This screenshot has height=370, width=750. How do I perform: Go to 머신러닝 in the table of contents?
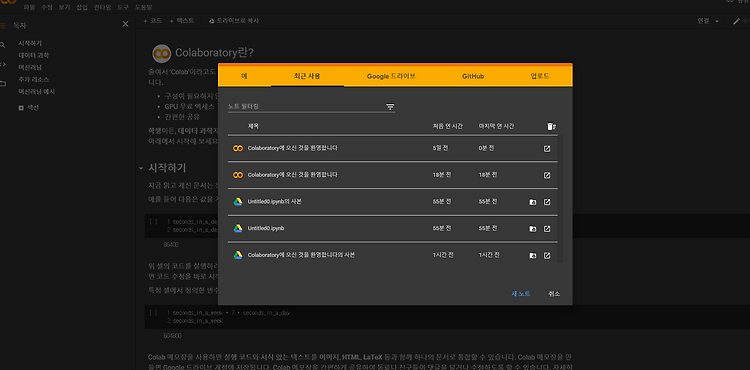pos(30,67)
